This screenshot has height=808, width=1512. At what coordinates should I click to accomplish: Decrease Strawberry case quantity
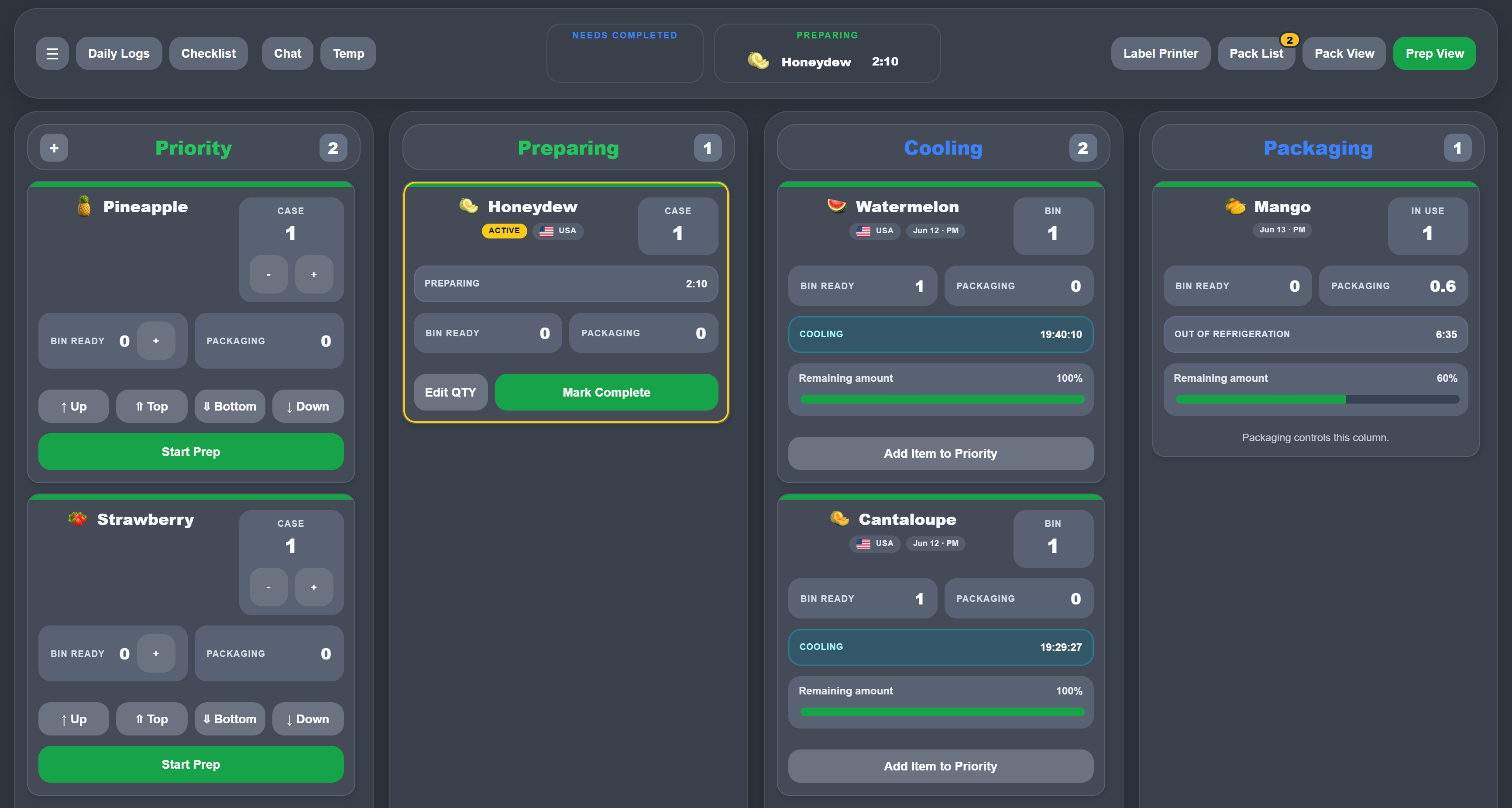point(269,587)
